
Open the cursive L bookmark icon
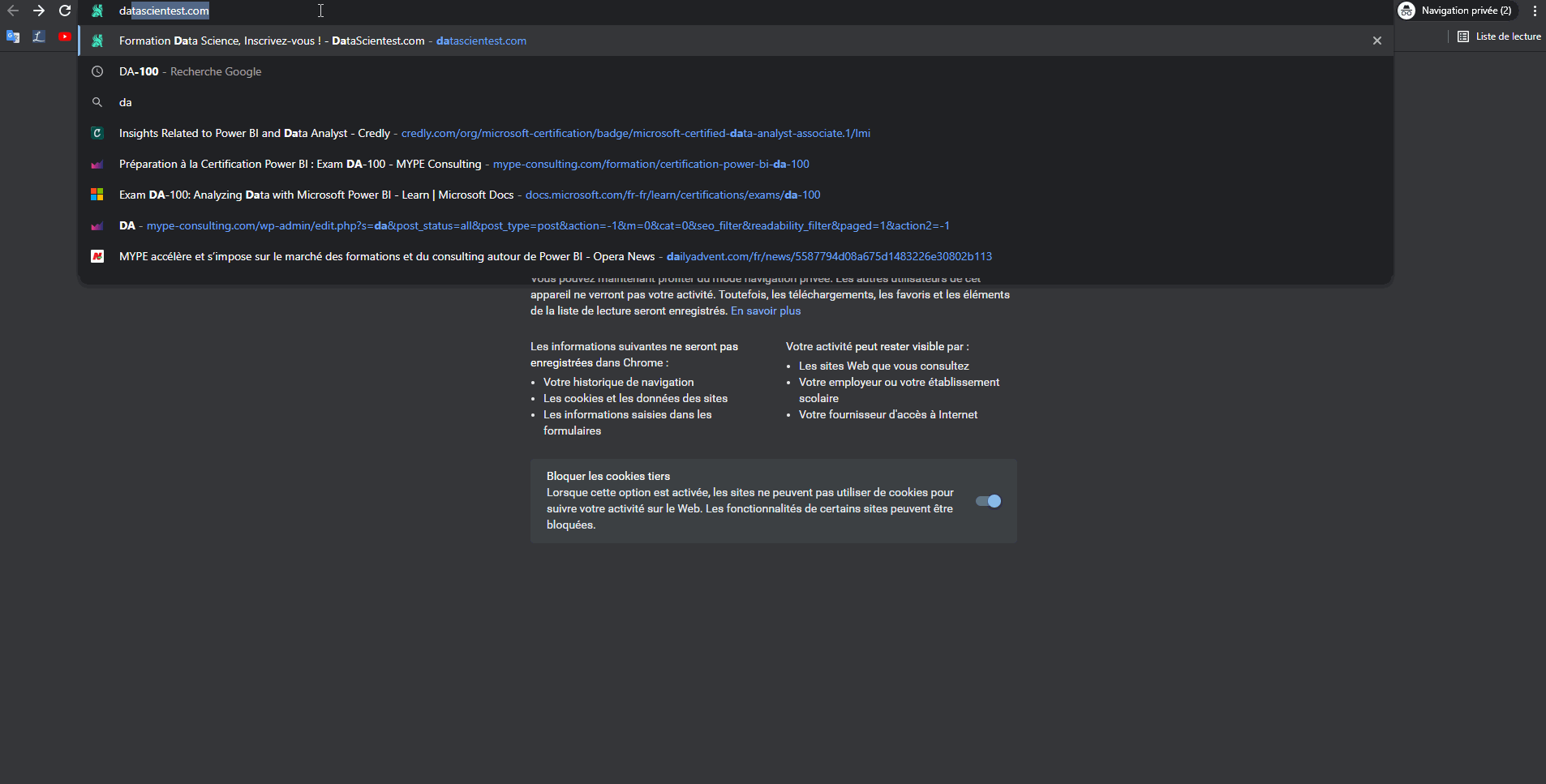pyautogui.click(x=38, y=36)
